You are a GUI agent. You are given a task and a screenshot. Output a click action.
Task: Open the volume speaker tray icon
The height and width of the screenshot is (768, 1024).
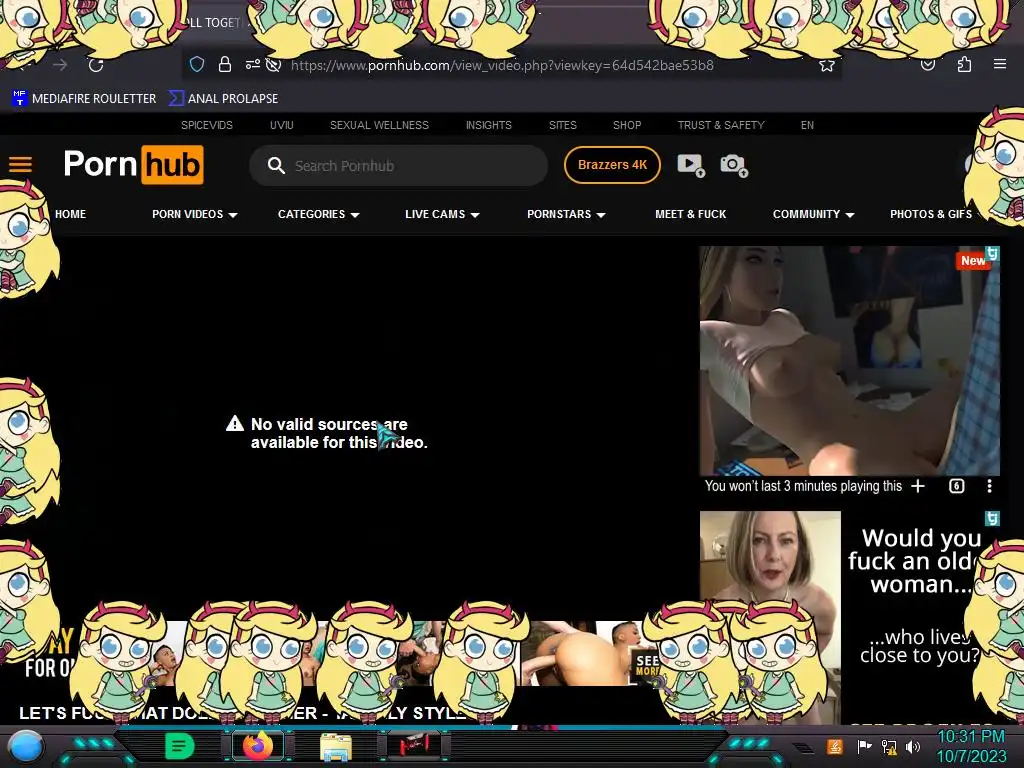[x=913, y=746]
